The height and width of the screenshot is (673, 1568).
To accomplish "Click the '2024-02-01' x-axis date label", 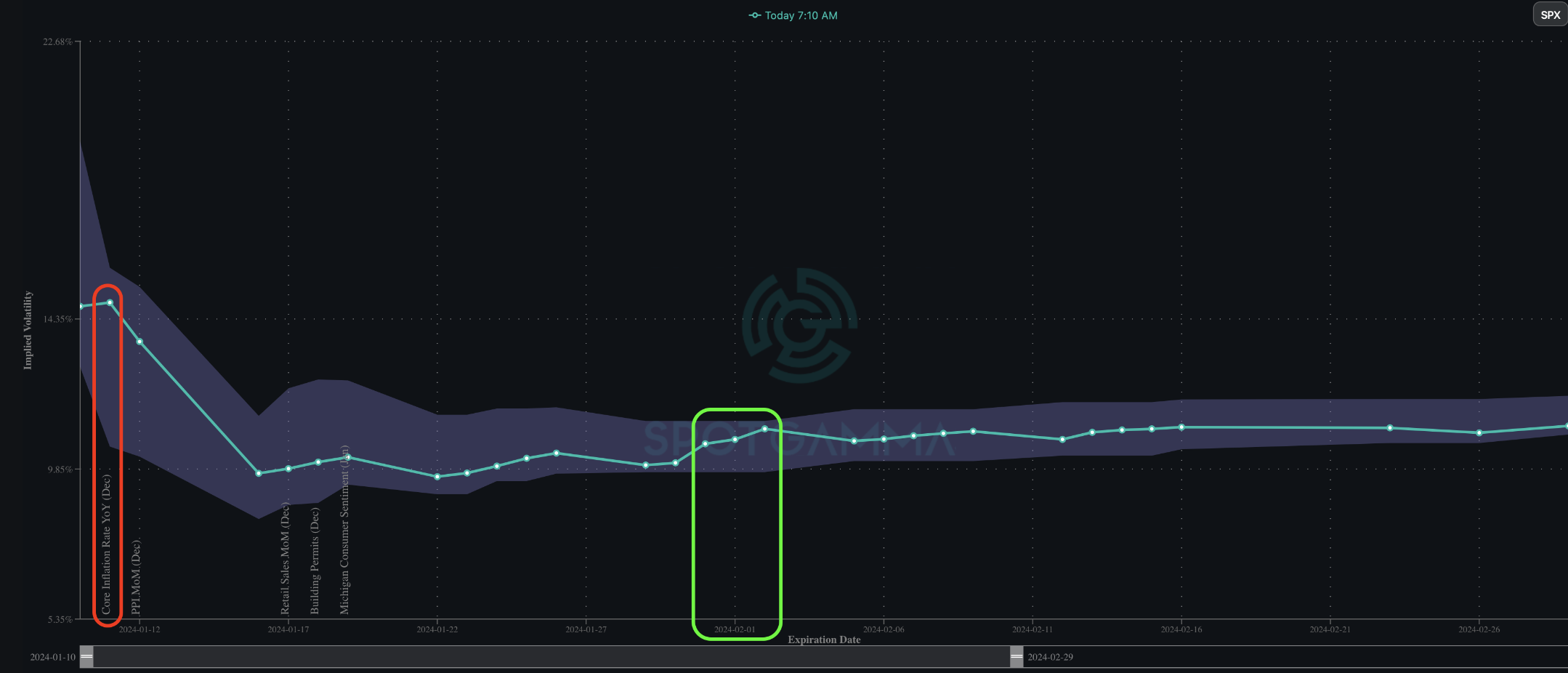I will (x=735, y=629).
